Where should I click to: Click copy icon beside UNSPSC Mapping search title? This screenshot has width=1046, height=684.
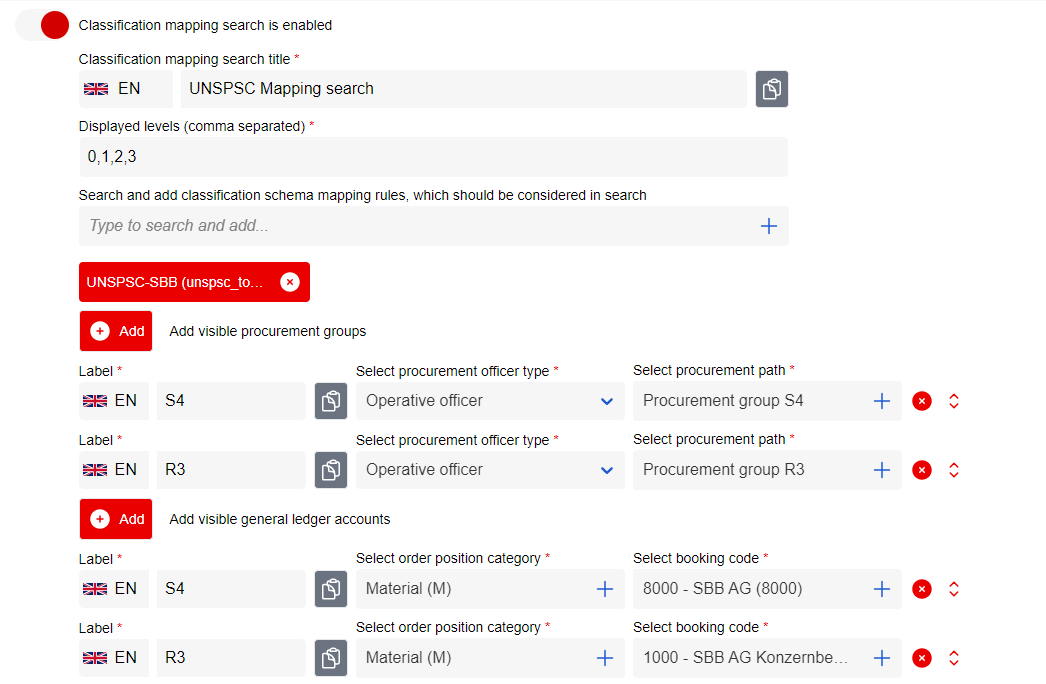pos(771,89)
